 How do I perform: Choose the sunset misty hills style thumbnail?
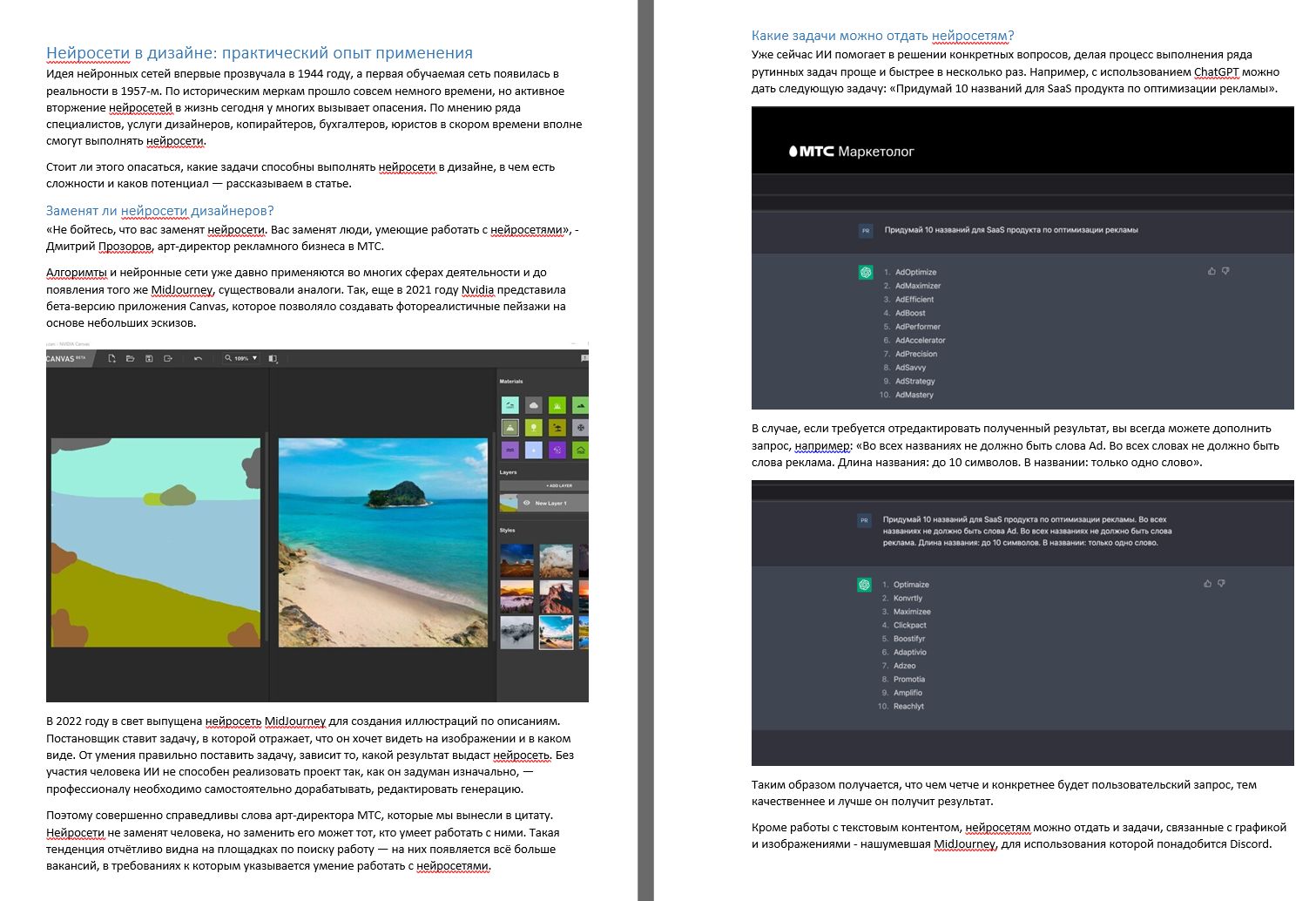pos(516,597)
